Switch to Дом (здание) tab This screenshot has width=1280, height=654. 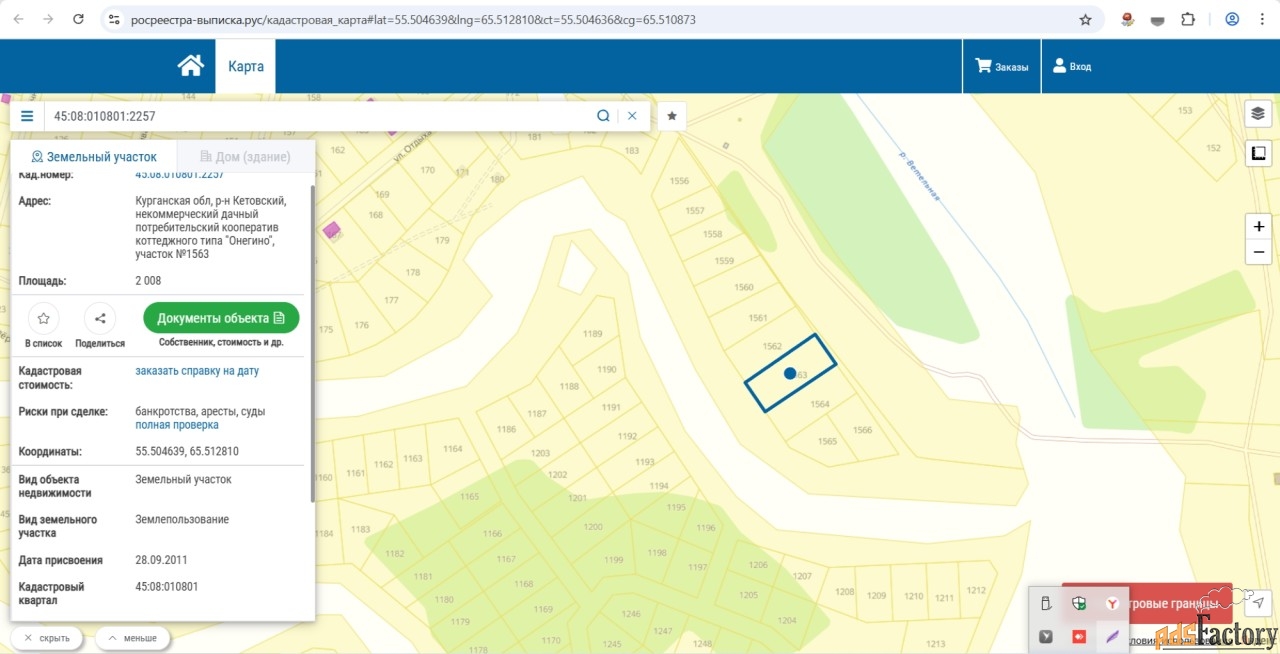(245, 157)
